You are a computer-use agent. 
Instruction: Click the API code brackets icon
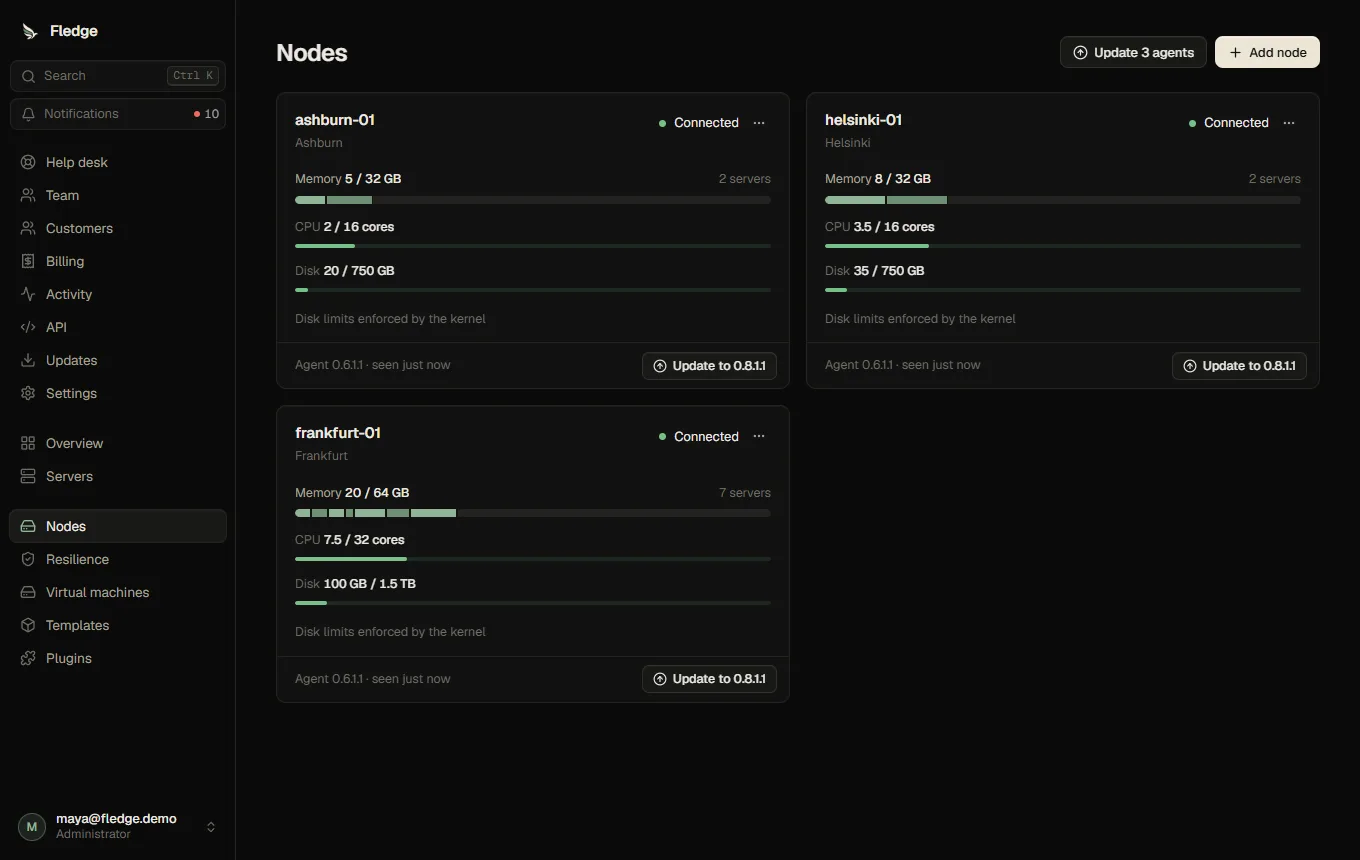point(28,327)
